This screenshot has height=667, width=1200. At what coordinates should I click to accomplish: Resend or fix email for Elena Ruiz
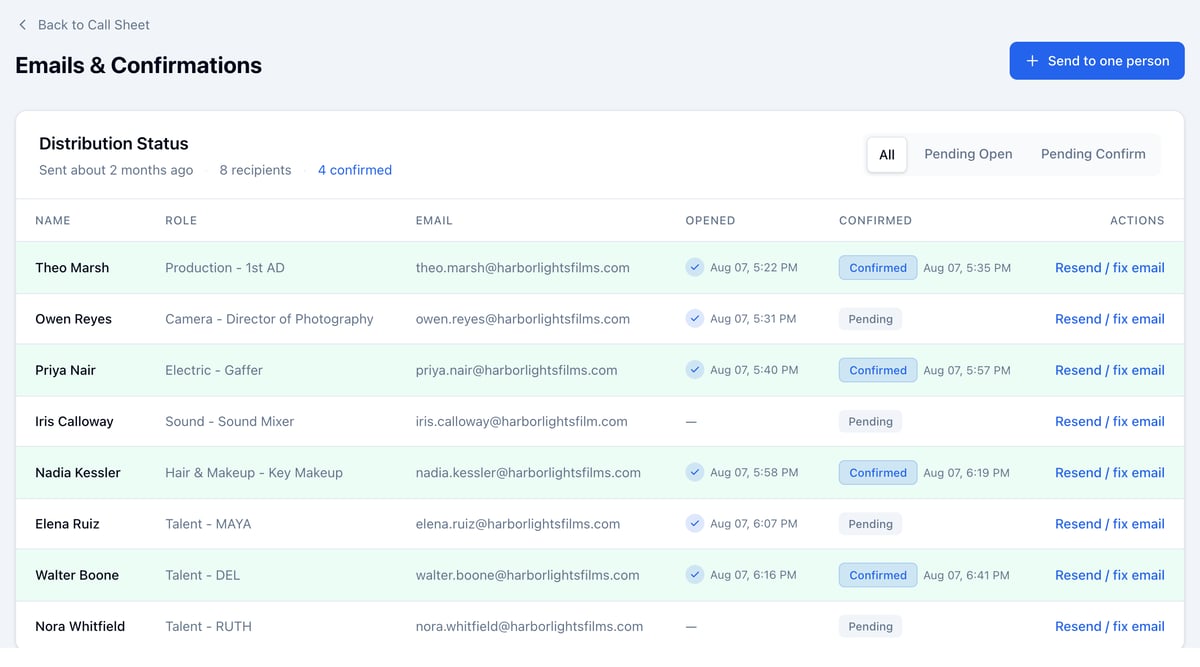pos(1110,524)
